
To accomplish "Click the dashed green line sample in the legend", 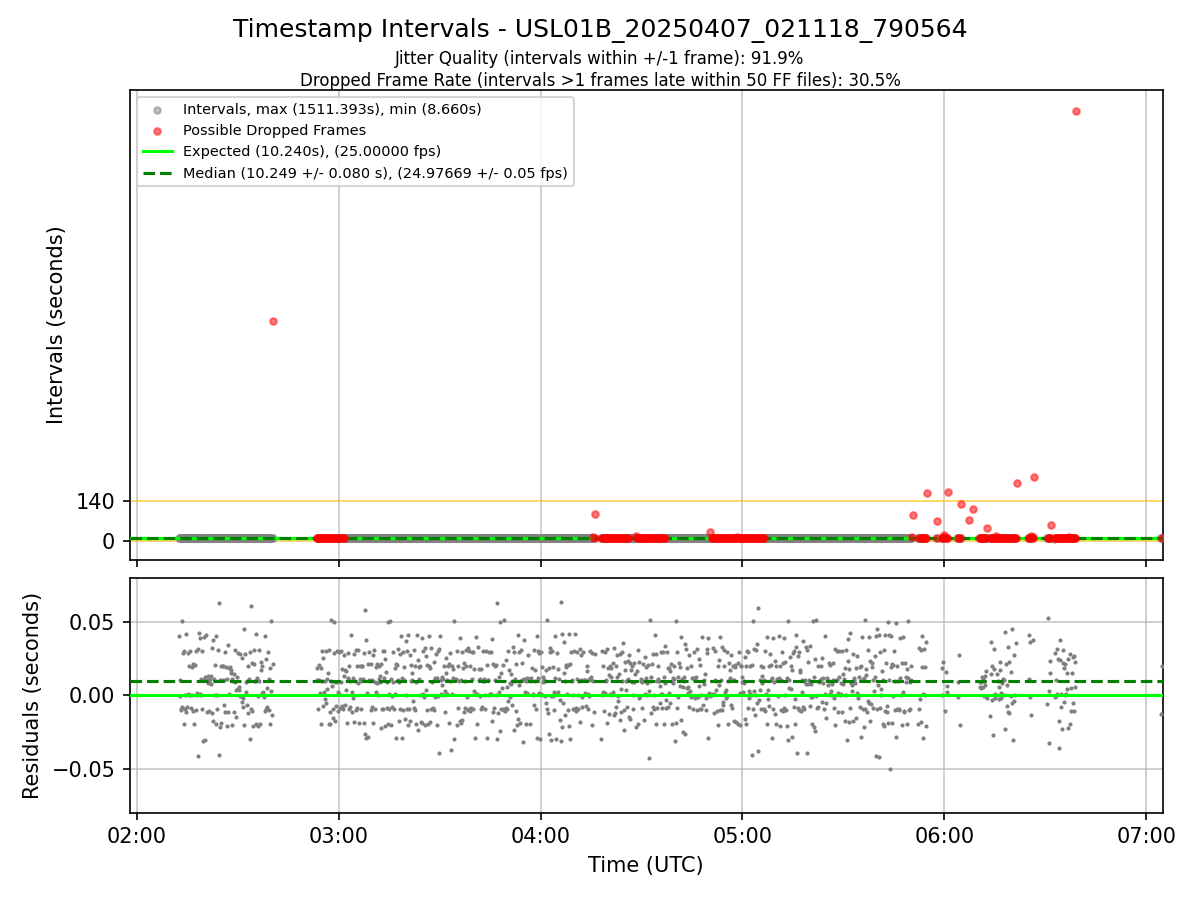I will [156, 173].
